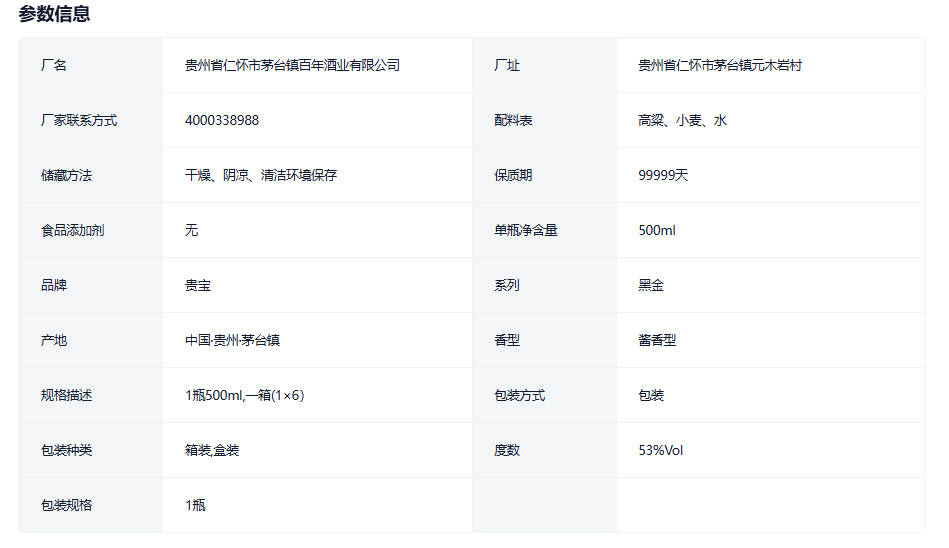
Task: Select the specification text 1瓶500ml,一箱(1×6)
Action: click(x=244, y=395)
